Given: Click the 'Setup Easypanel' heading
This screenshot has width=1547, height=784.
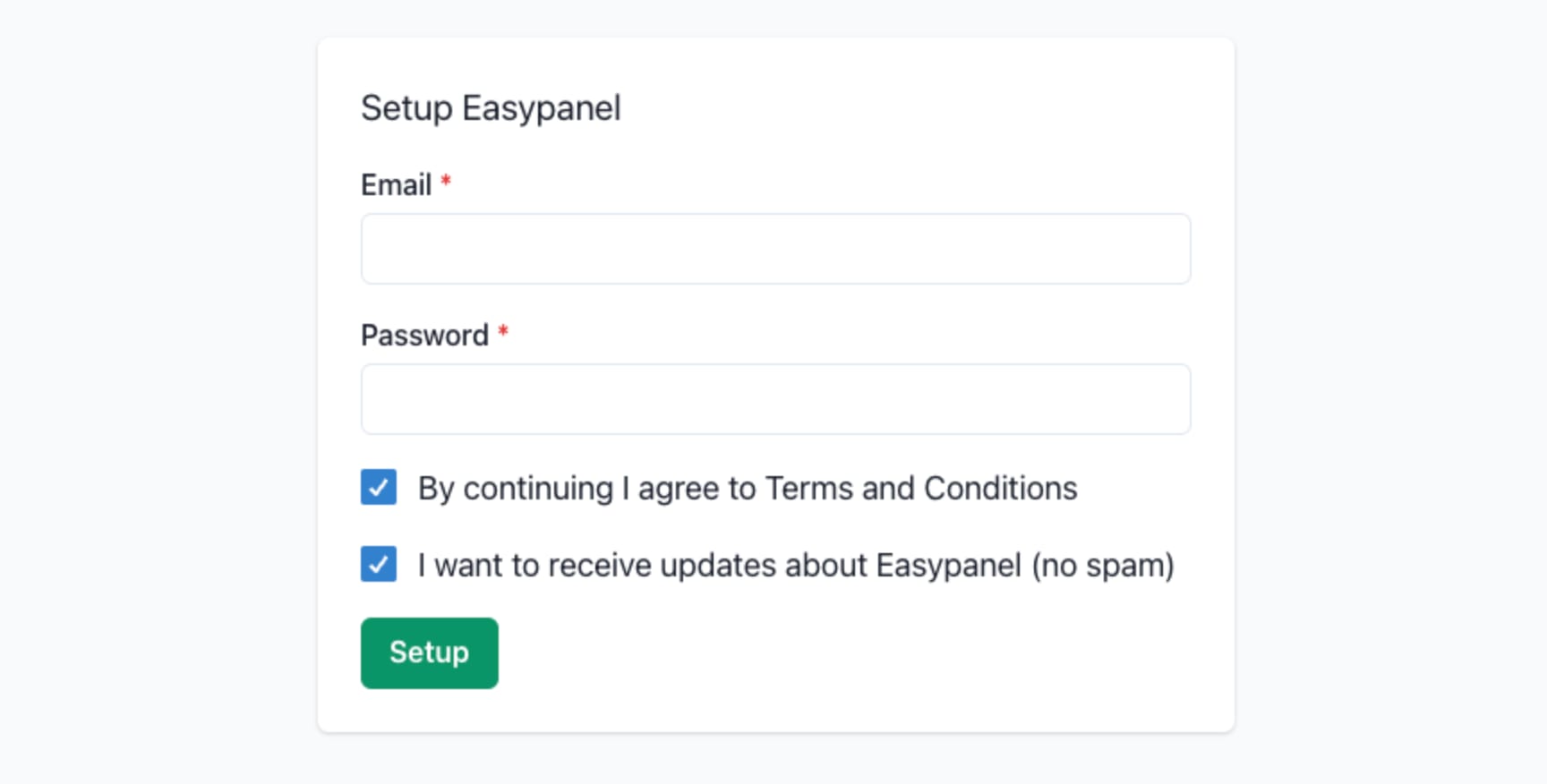Looking at the screenshot, I should pos(491,107).
